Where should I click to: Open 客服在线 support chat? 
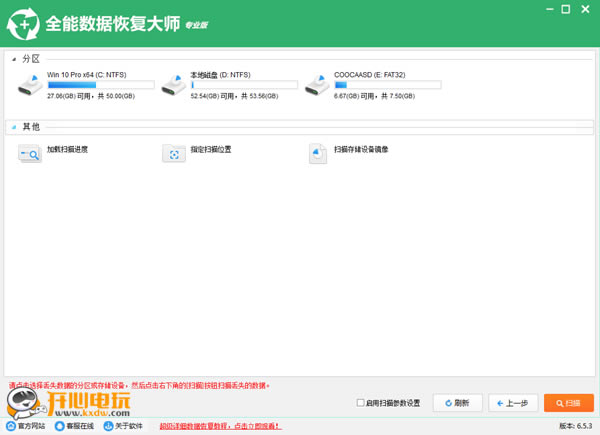pyautogui.click(x=76, y=425)
